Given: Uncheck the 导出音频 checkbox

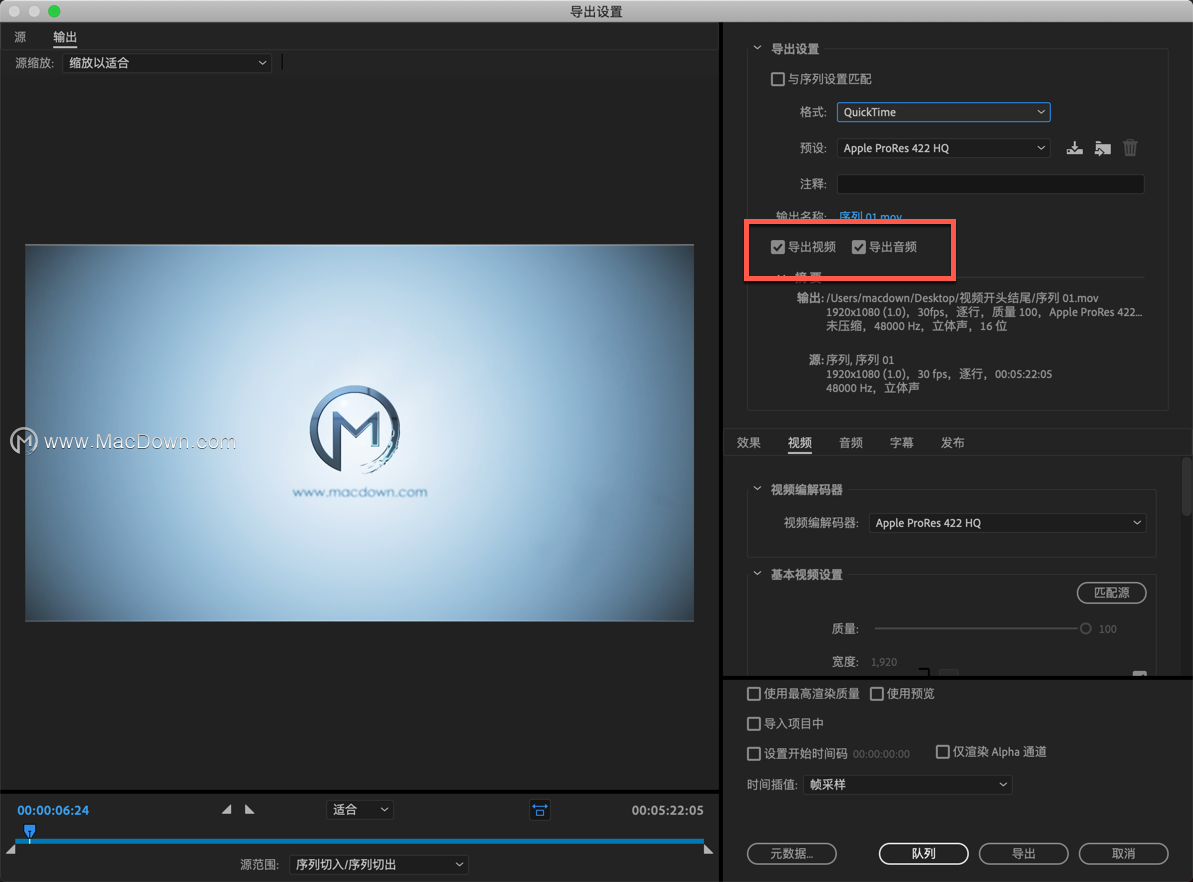Looking at the screenshot, I should point(859,247).
